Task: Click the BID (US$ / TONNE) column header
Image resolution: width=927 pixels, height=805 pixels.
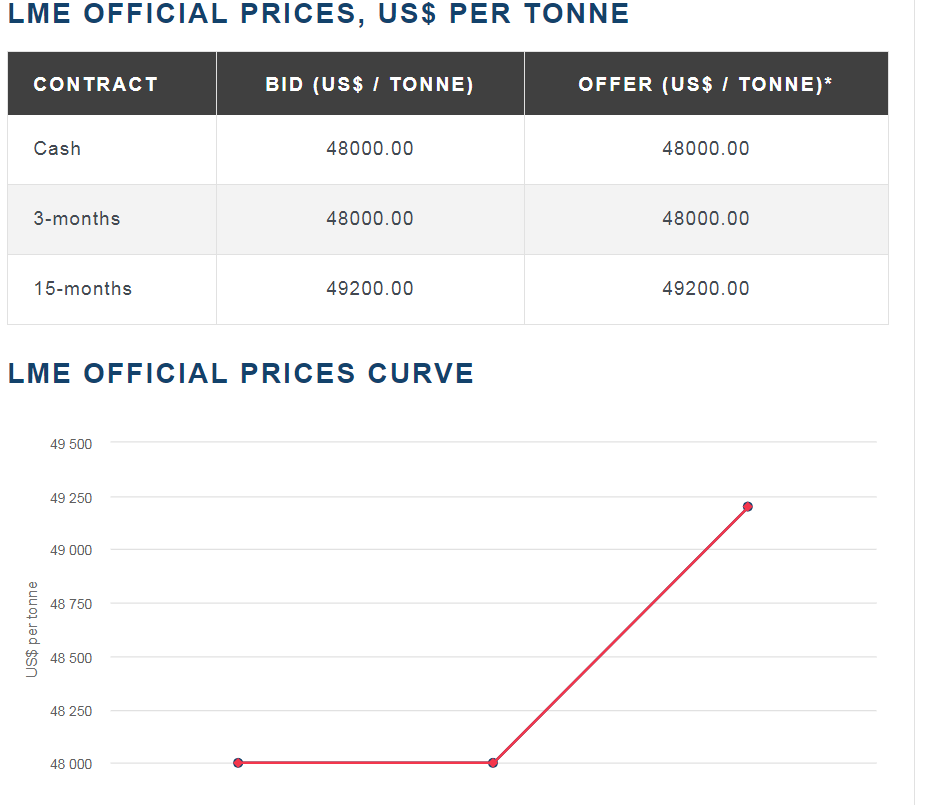Action: (370, 84)
